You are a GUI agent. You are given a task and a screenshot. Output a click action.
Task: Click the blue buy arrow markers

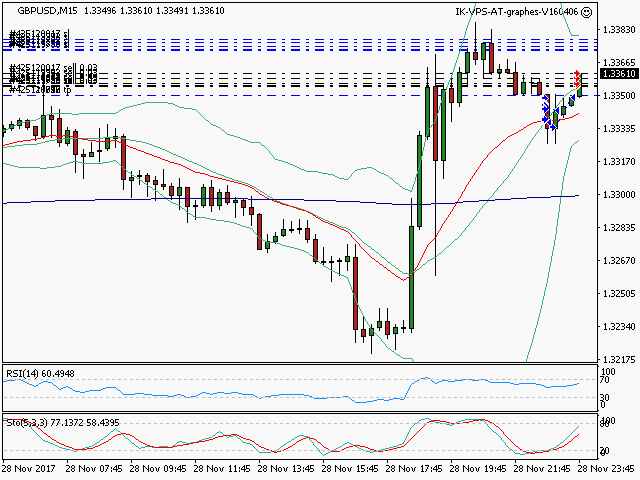[546, 113]
